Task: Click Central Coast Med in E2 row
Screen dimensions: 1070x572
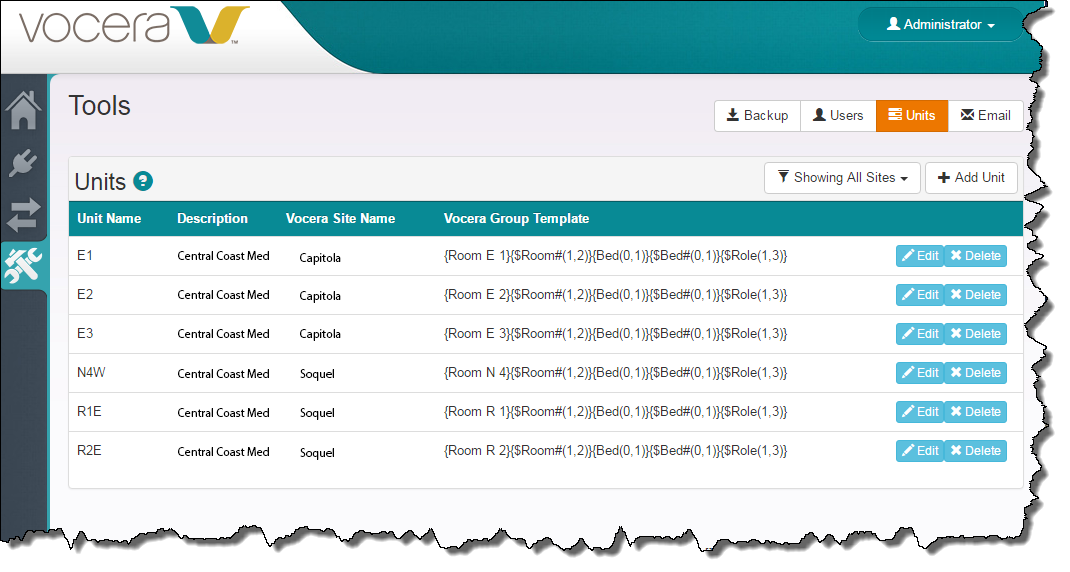Action: click(x=223, y=295)
